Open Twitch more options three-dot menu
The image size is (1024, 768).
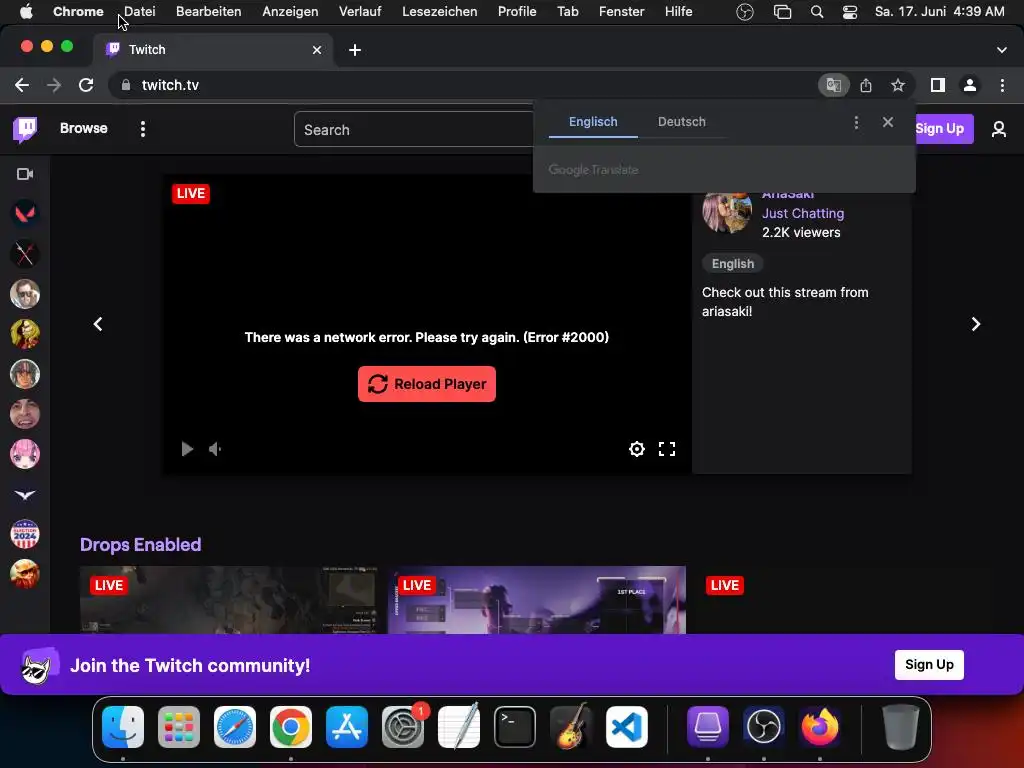142,129
